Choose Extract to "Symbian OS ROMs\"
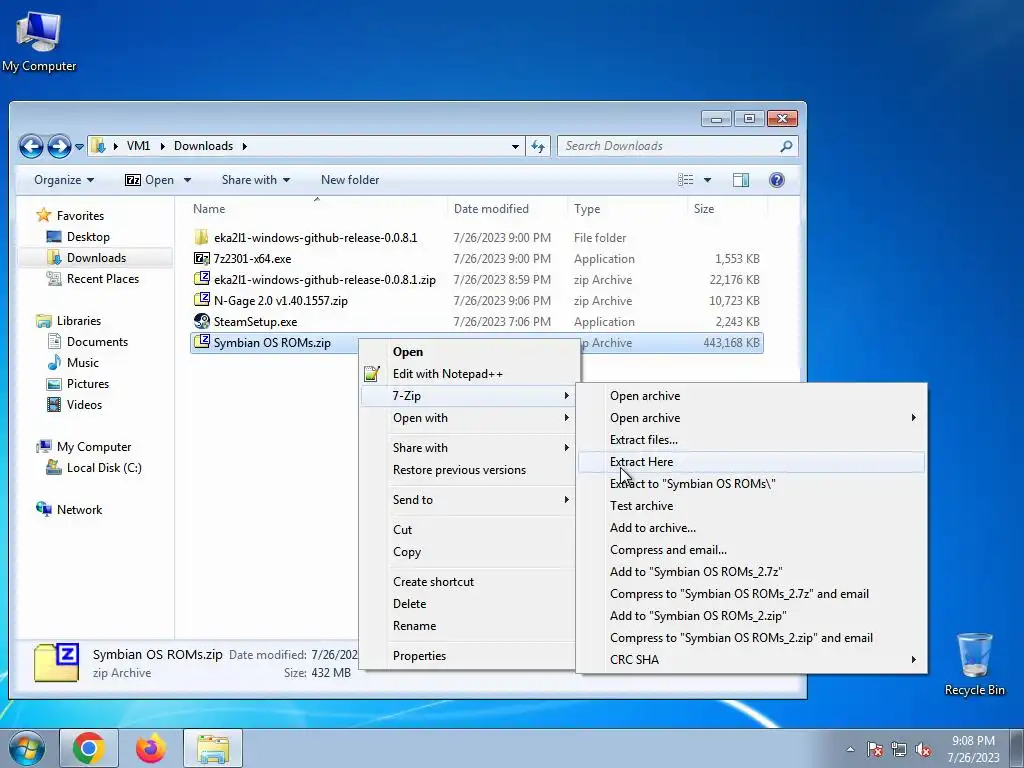The width and height of the screenshot is (1024, 768). click(x=751, y=484)
